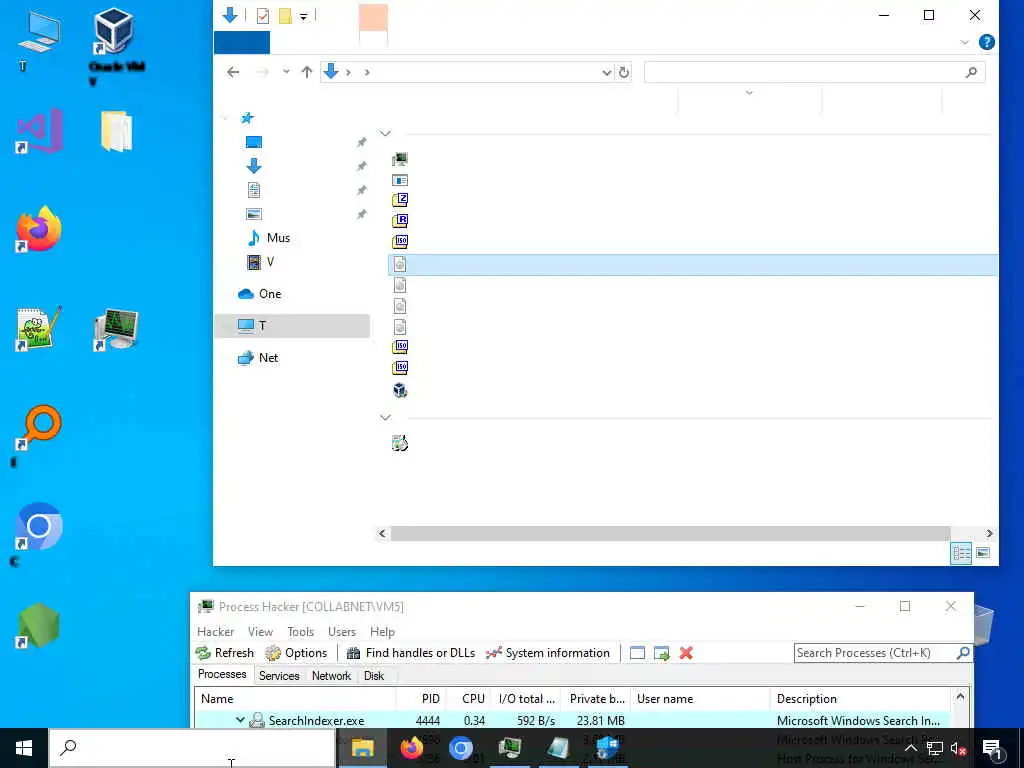Collapse the second file group chevron
The width and height of the screenshot is (1024, 768).
pos(385,417)
